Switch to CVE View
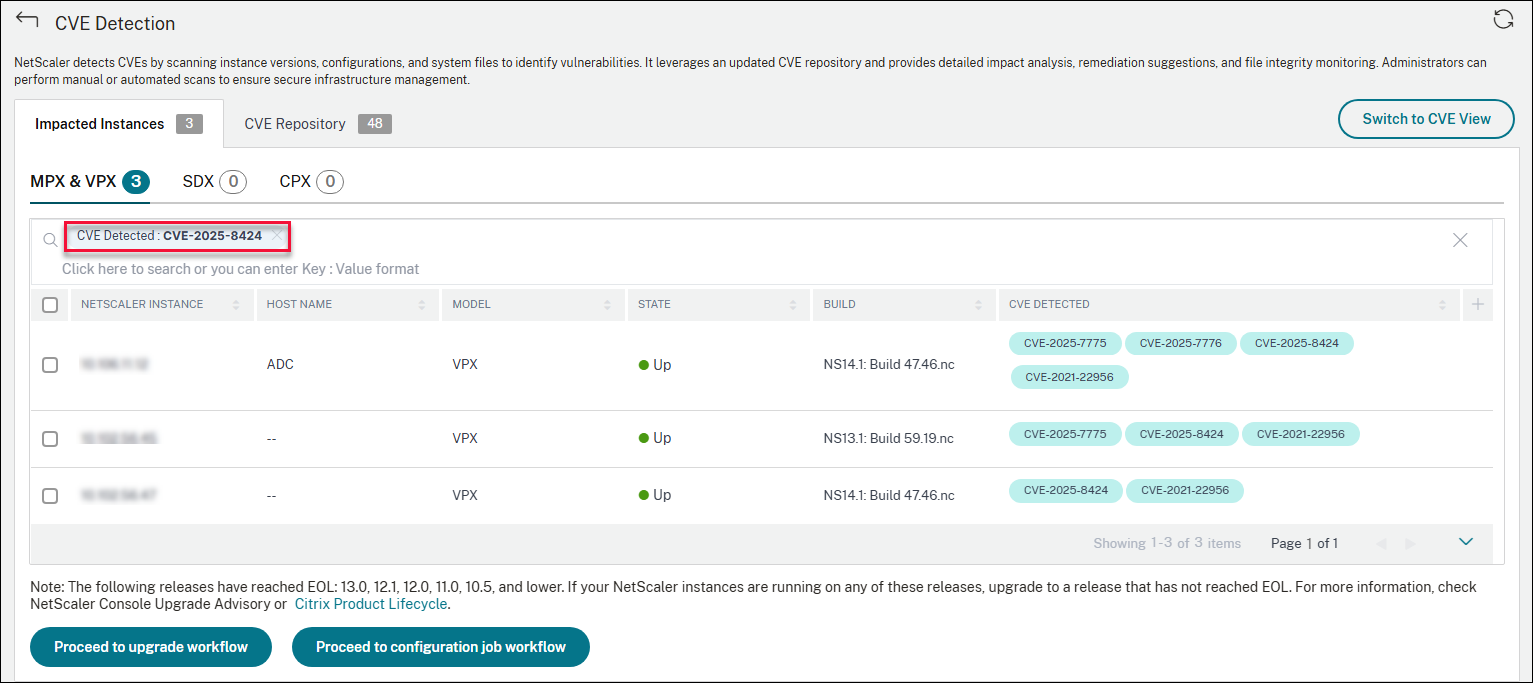The height and width of the screenshot is (683, 1533). [1426, 119]
